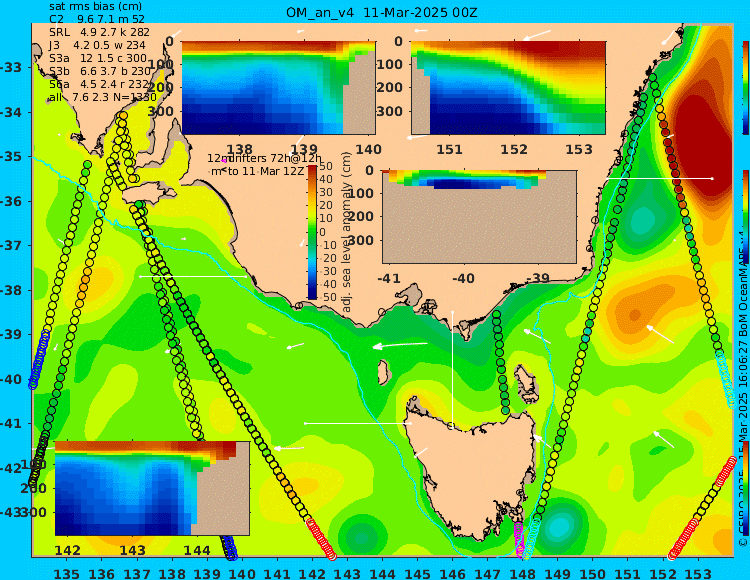The width and height of the screenshot is (750, 580).
Task: Select the S3a 12 1.5 c 300 row
Action: pos(98,58)
